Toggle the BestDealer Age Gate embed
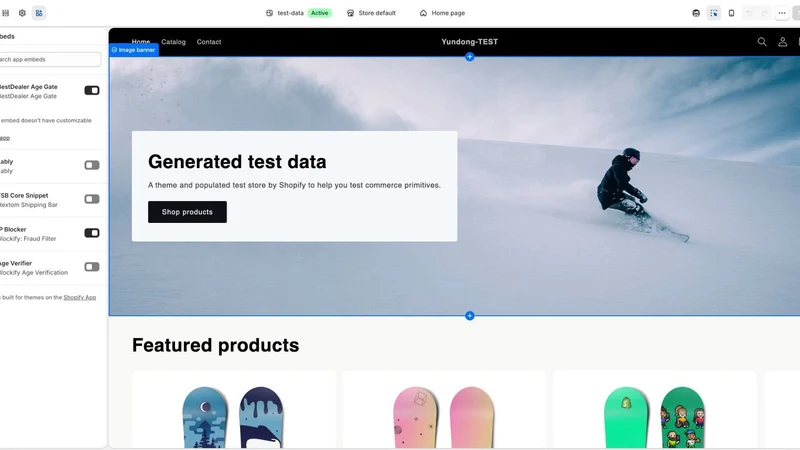This screenshot has width=800, height=450. point(92,90)
